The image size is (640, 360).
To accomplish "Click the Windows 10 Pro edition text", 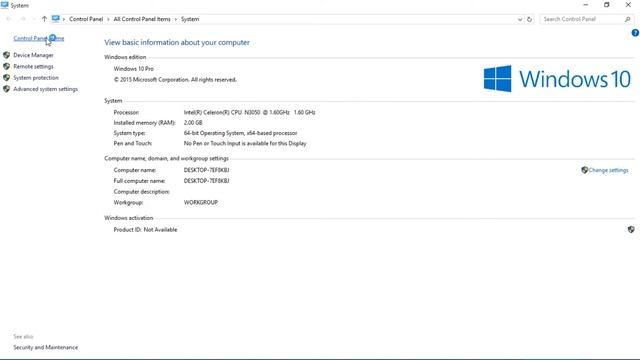I will tap(133, 69).
